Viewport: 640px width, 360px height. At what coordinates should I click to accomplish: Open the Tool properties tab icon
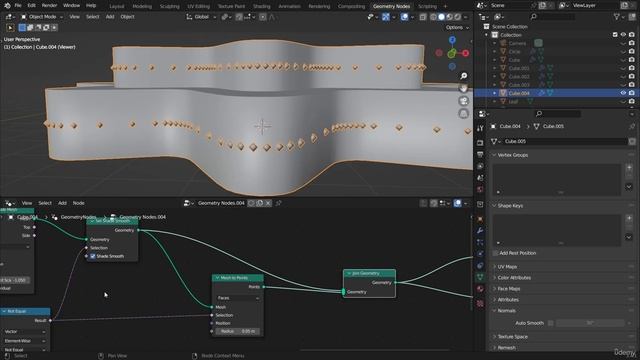480,128
